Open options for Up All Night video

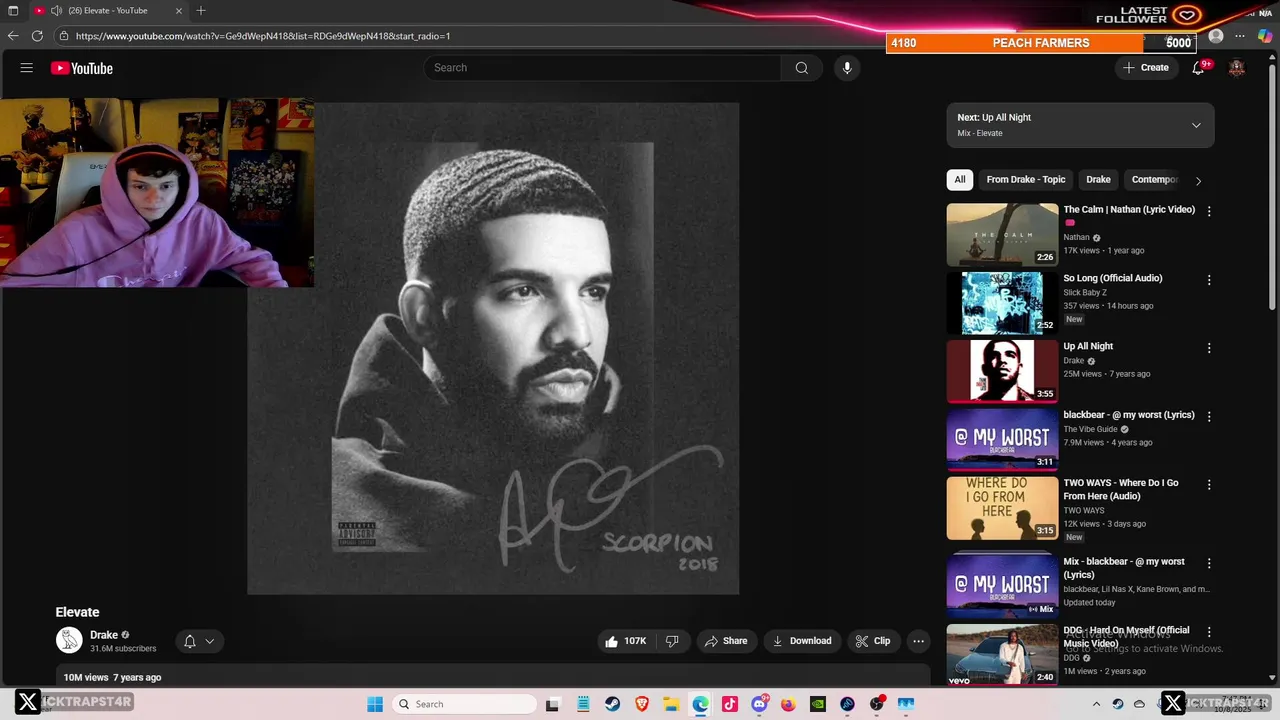(1209, 348)
